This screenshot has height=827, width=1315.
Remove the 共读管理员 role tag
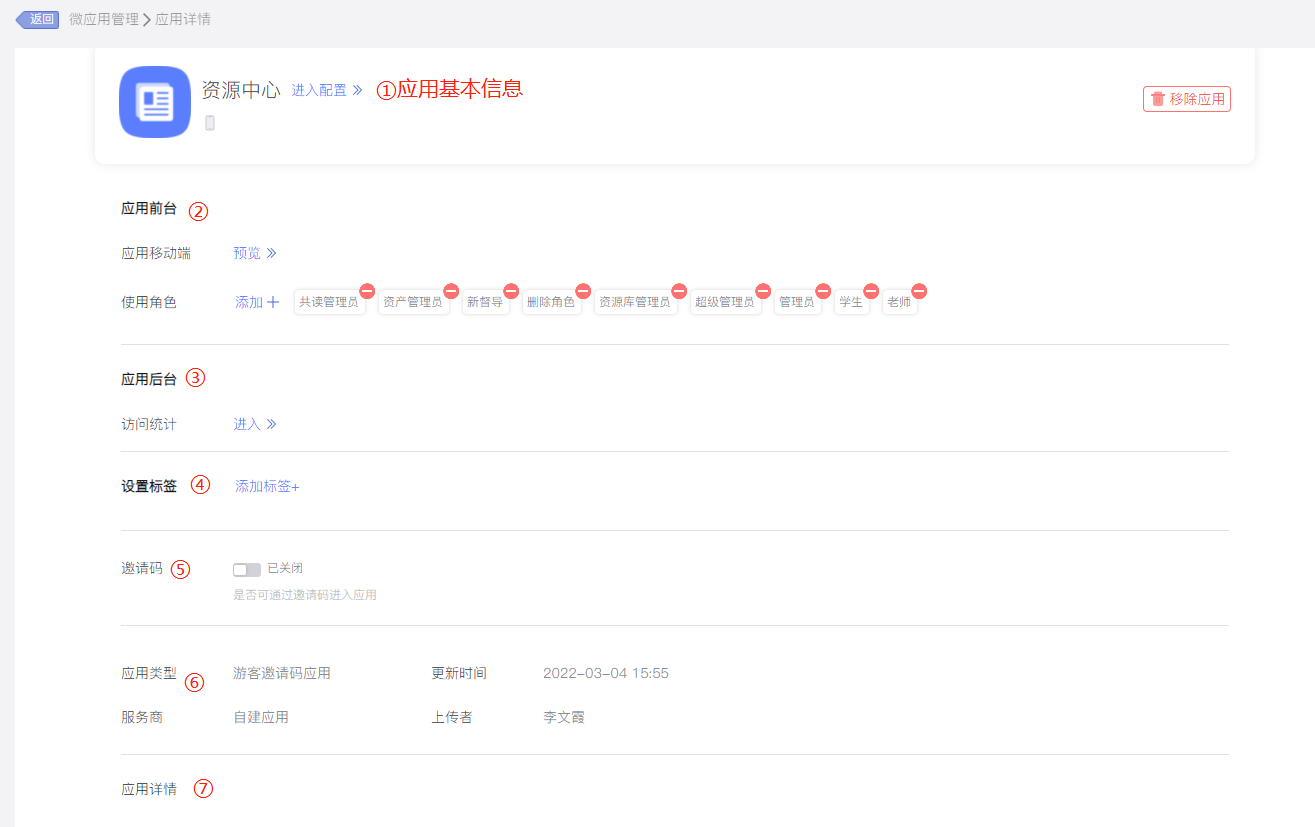(x=367, y=291)
